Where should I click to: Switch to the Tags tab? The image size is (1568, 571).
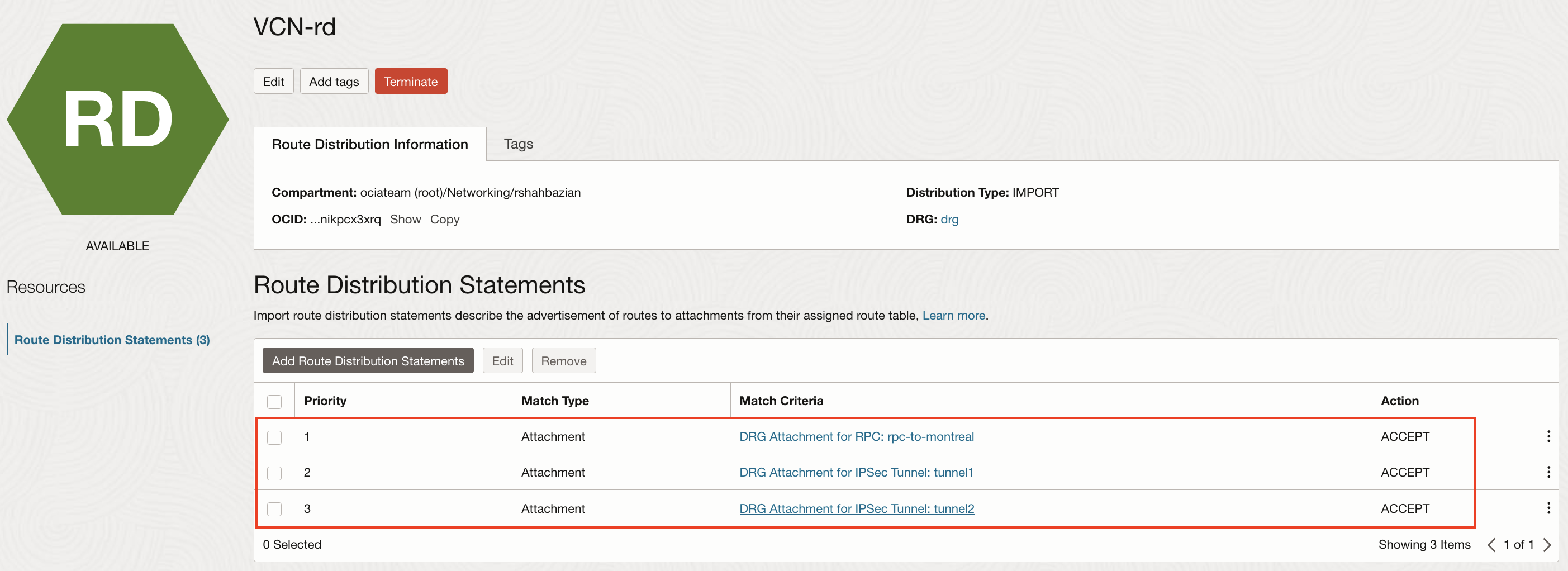[x=518, y=144]
